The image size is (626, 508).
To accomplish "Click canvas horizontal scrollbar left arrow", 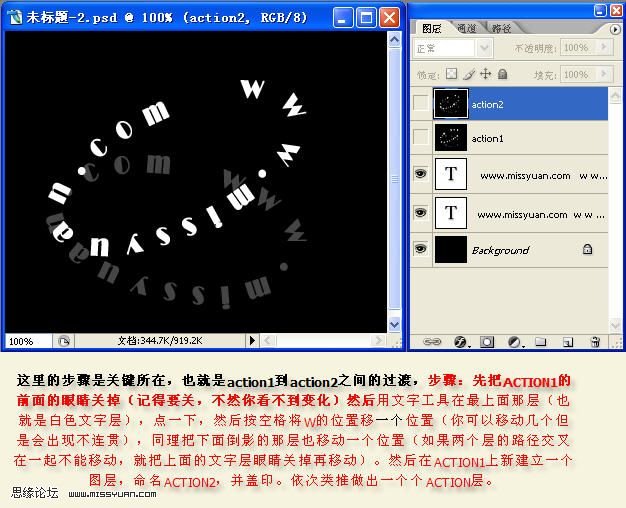I will pyautogui.click(x=267, y=341).
